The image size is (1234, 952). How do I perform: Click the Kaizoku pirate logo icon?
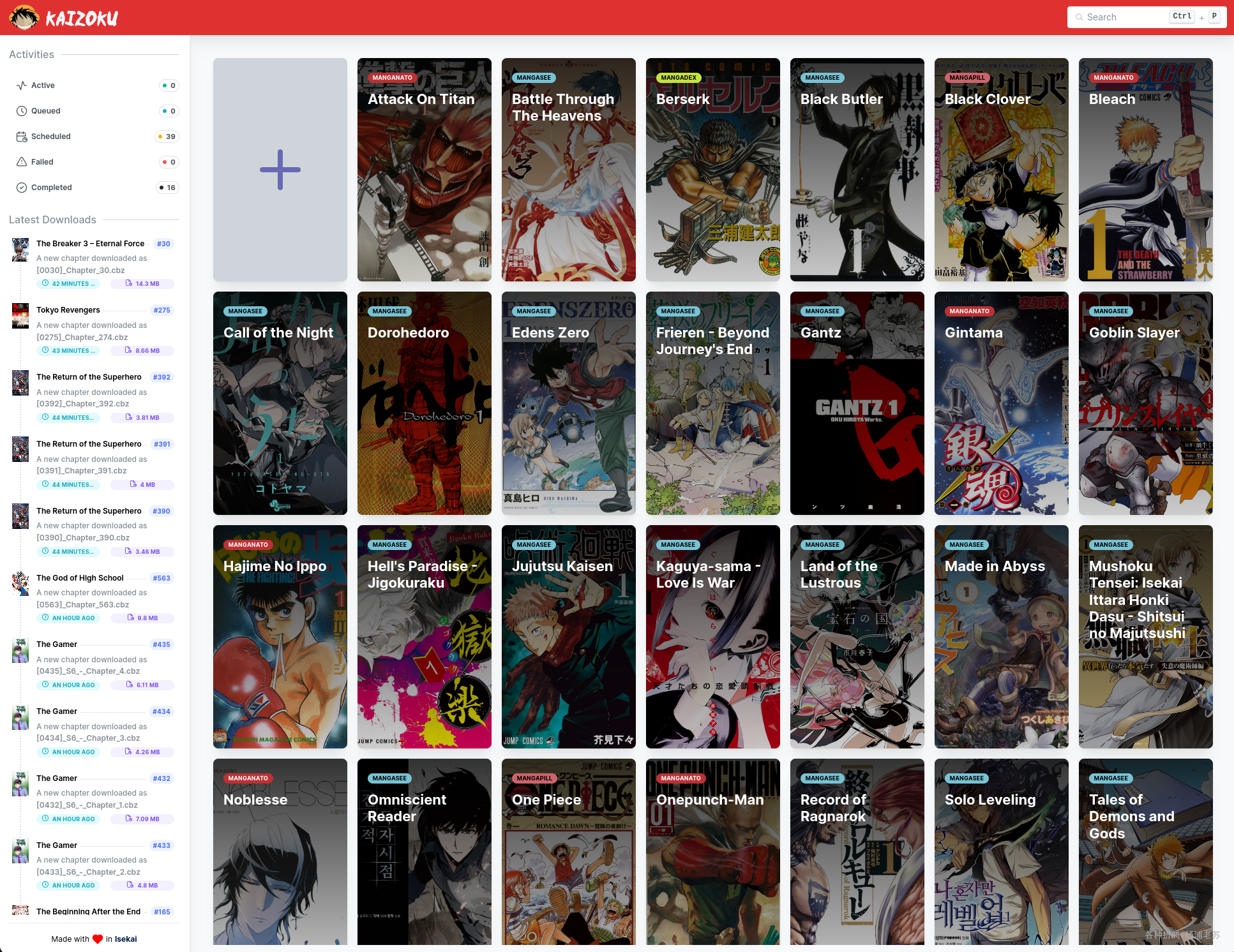(24, 17)
